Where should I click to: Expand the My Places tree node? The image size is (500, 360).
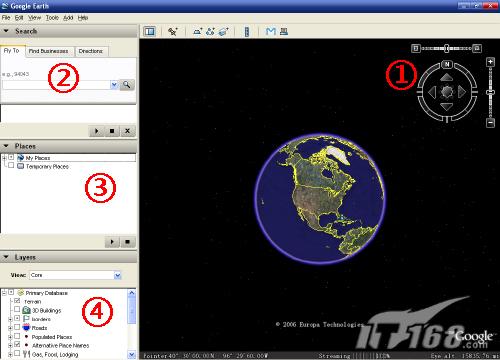coord(4,157)
